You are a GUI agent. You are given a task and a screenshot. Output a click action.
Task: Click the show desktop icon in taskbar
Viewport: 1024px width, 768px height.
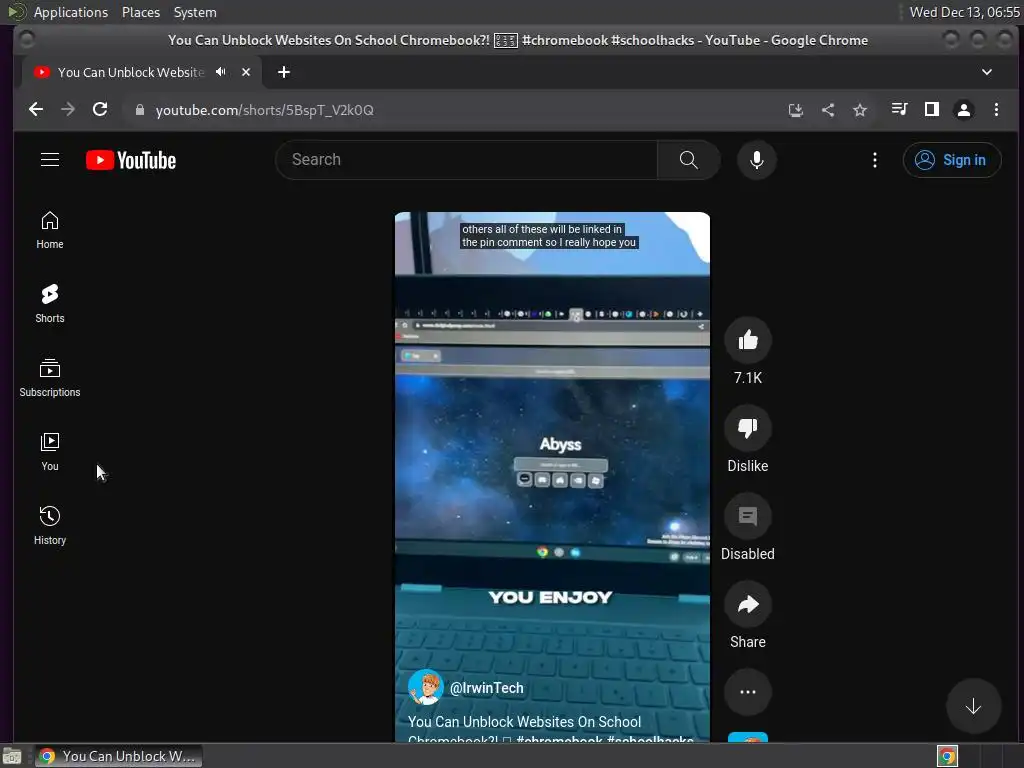[12, 756]
